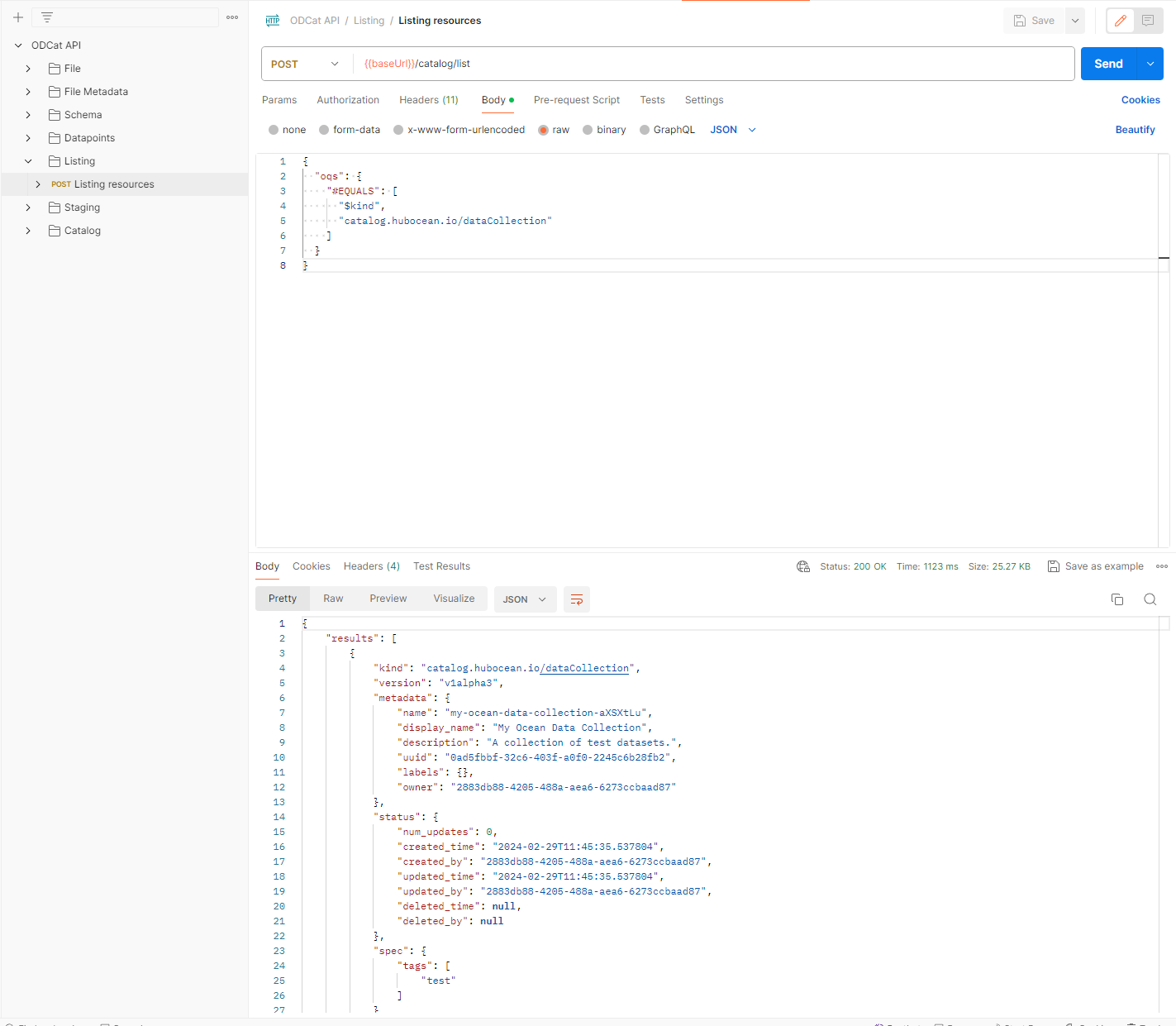Collapse the ODCat API collection
This screenshot has height=1026, width=1176.
[x=18, y=45]
